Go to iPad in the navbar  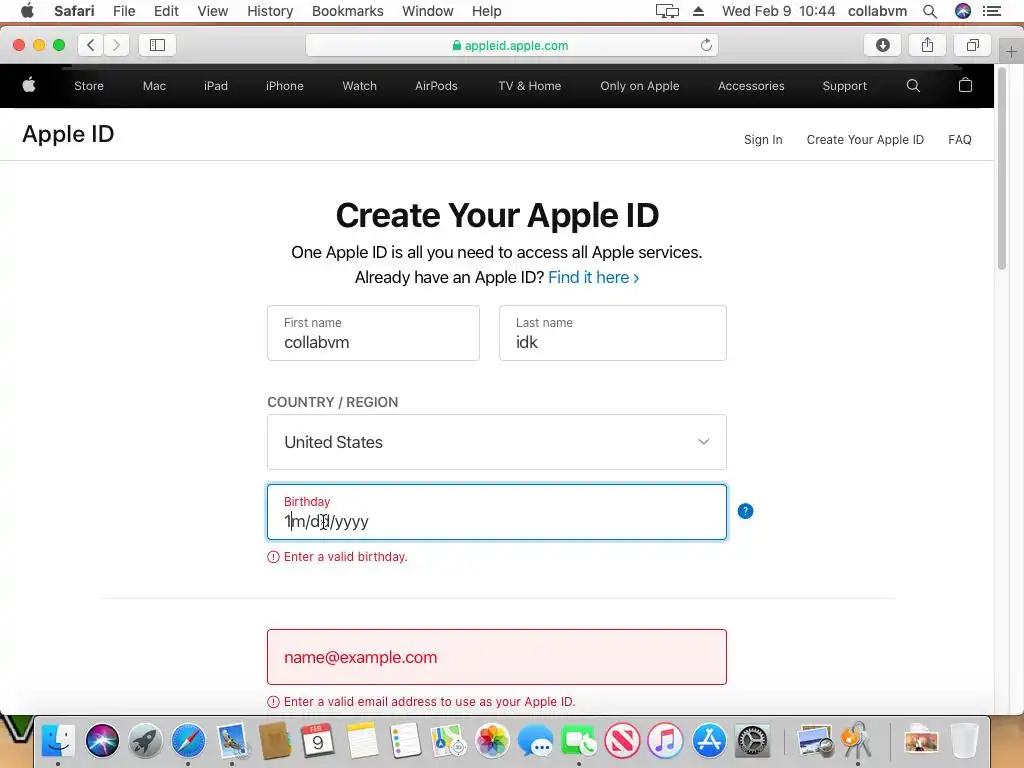[216, 86]
